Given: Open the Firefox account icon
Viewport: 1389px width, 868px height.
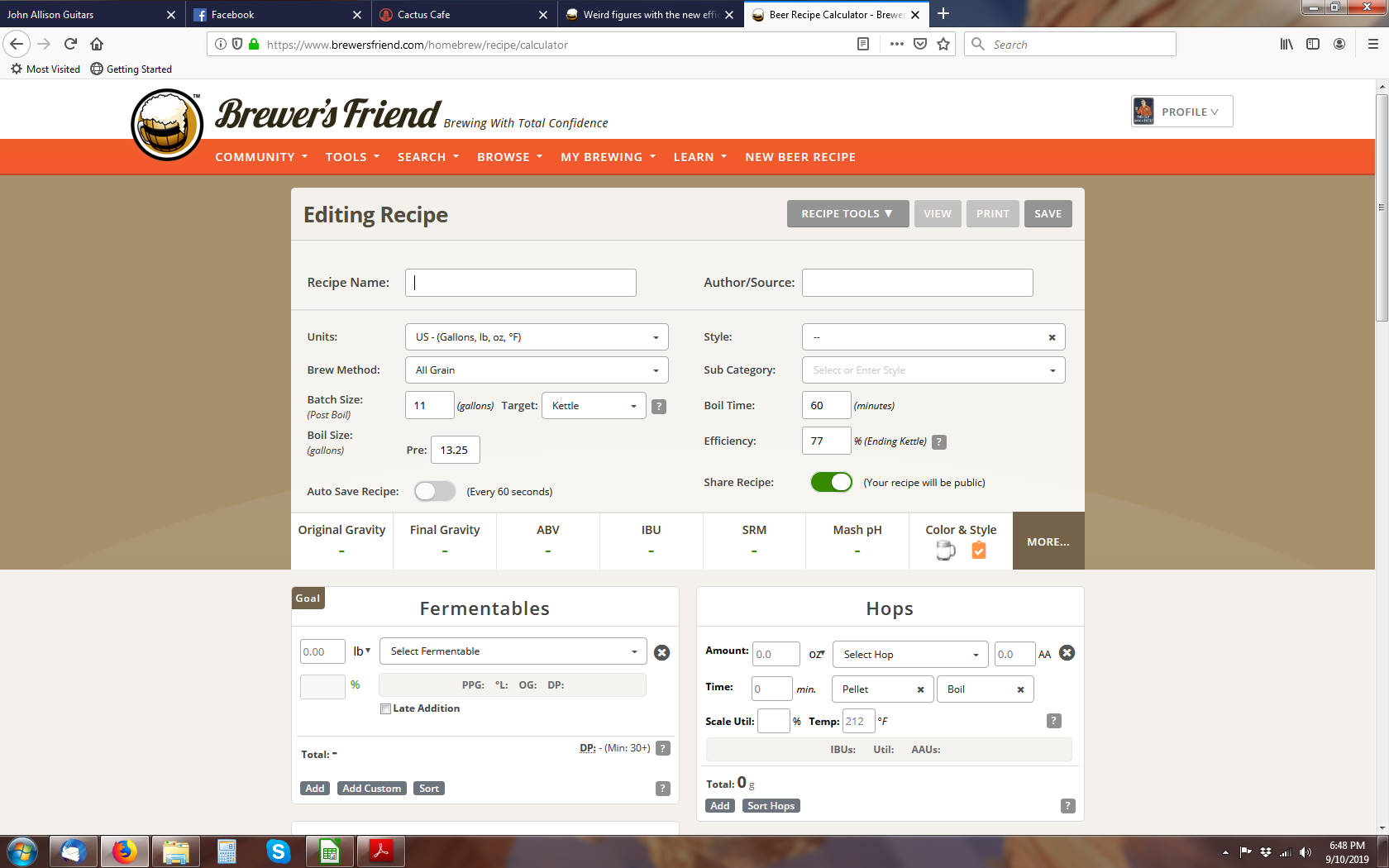Looking at the screenshot, I should click(x=1339, y=44).
